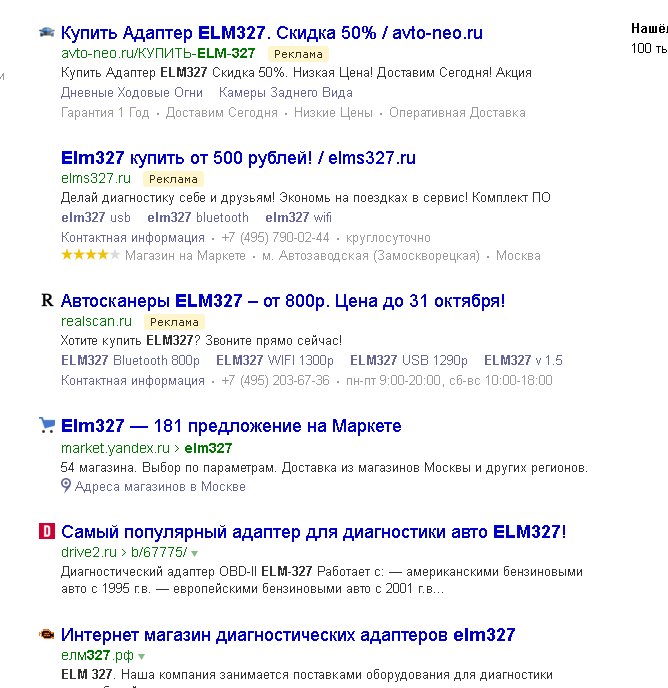Click the 'Реклама' label of avto-neo.ru ad

click(x=298, y=54)
